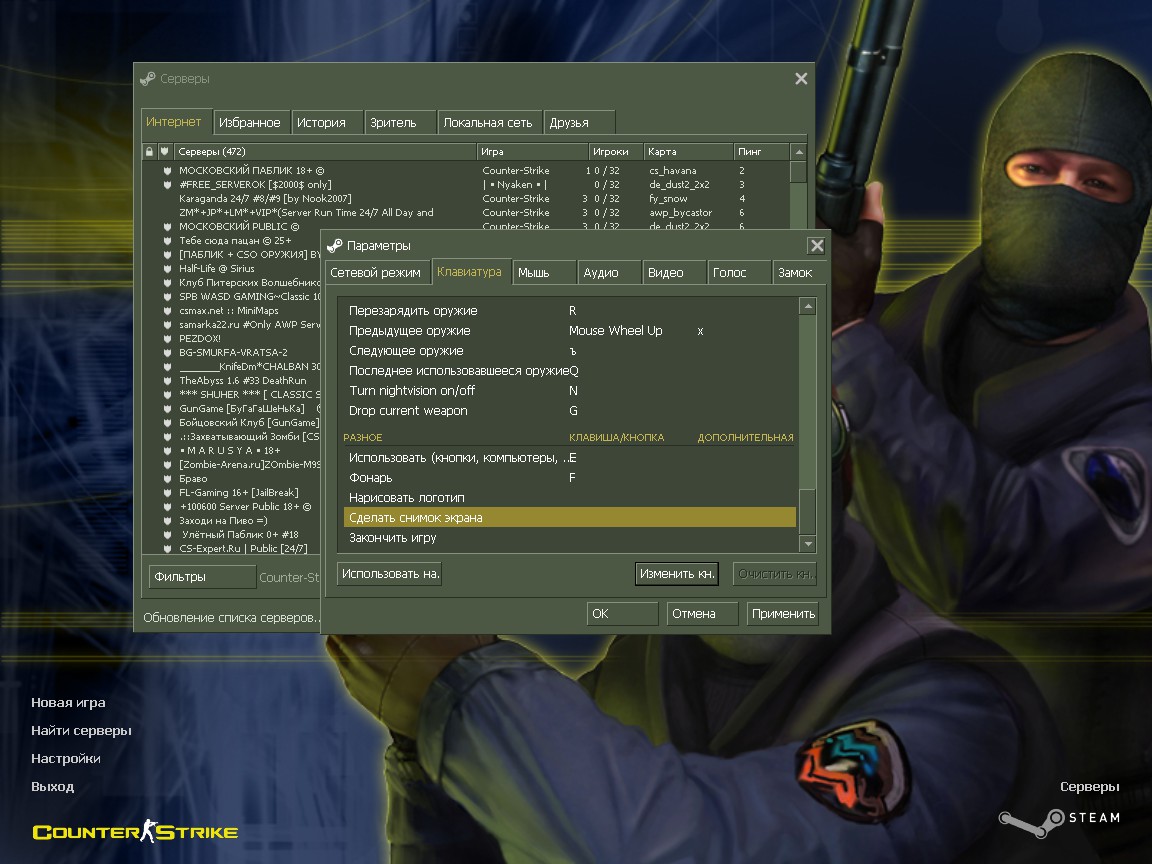Sort servers by the Карта column

tap(688, 151)
